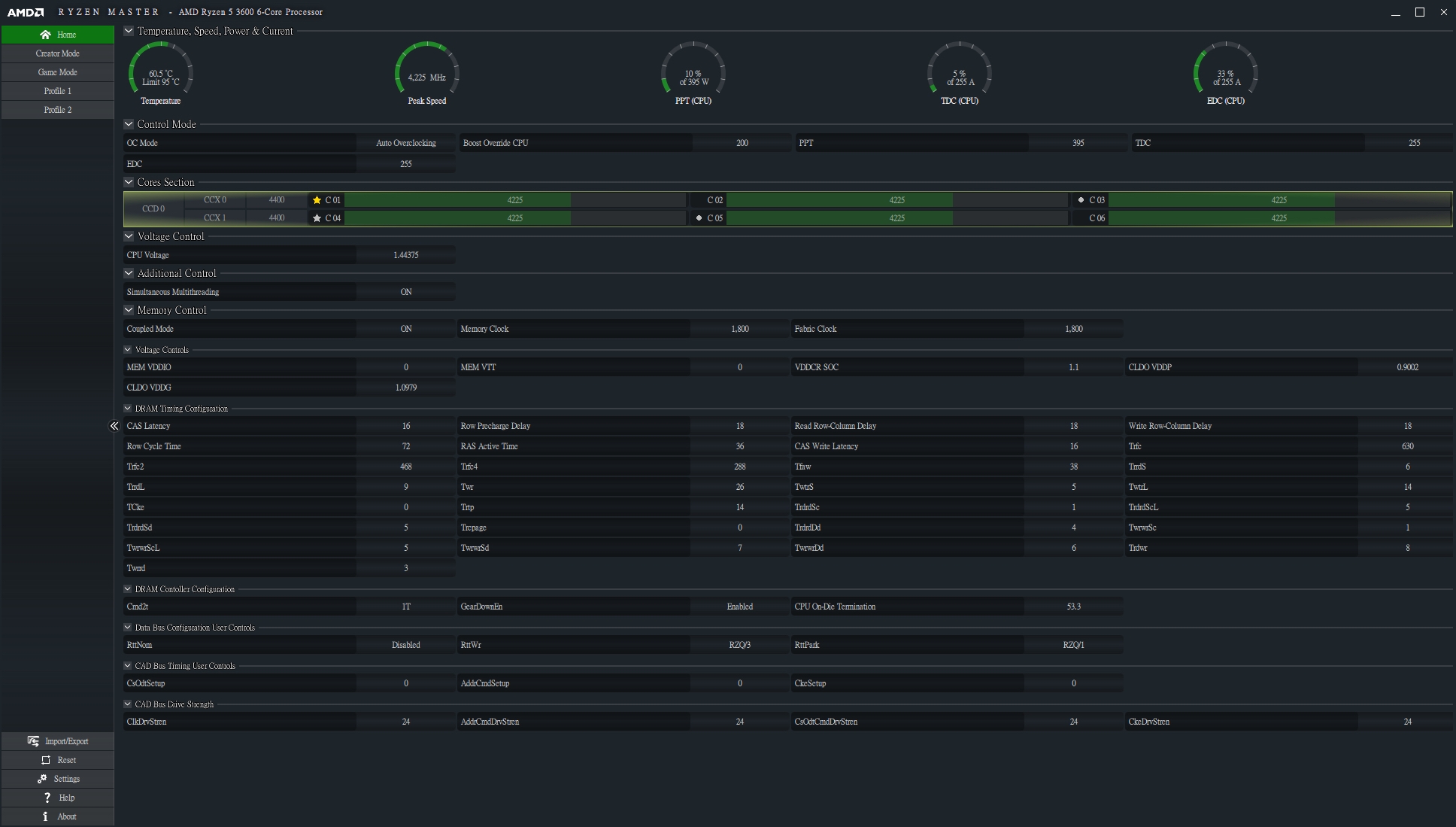Collapse the Voltage Controls subsection
The height and width of the screenshot is (827, 1456).
point(128,350)
